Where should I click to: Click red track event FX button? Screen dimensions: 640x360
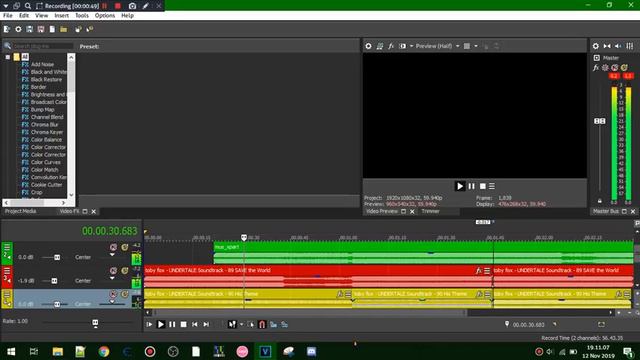tap(479, 271)
